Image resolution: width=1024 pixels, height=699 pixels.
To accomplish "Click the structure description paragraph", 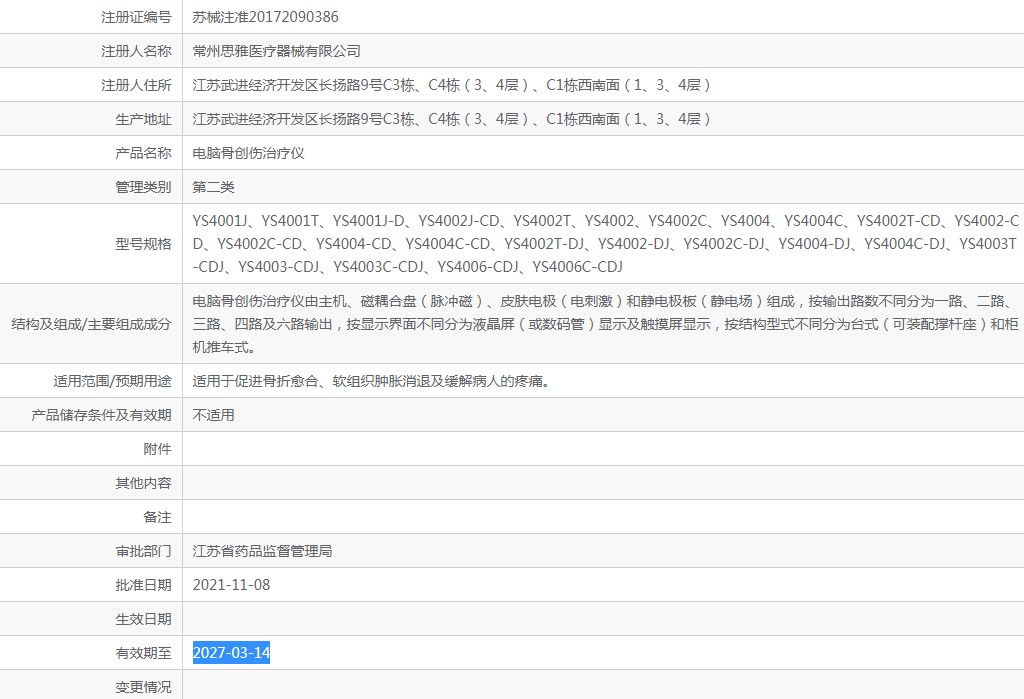I will (x=605, y=324).
